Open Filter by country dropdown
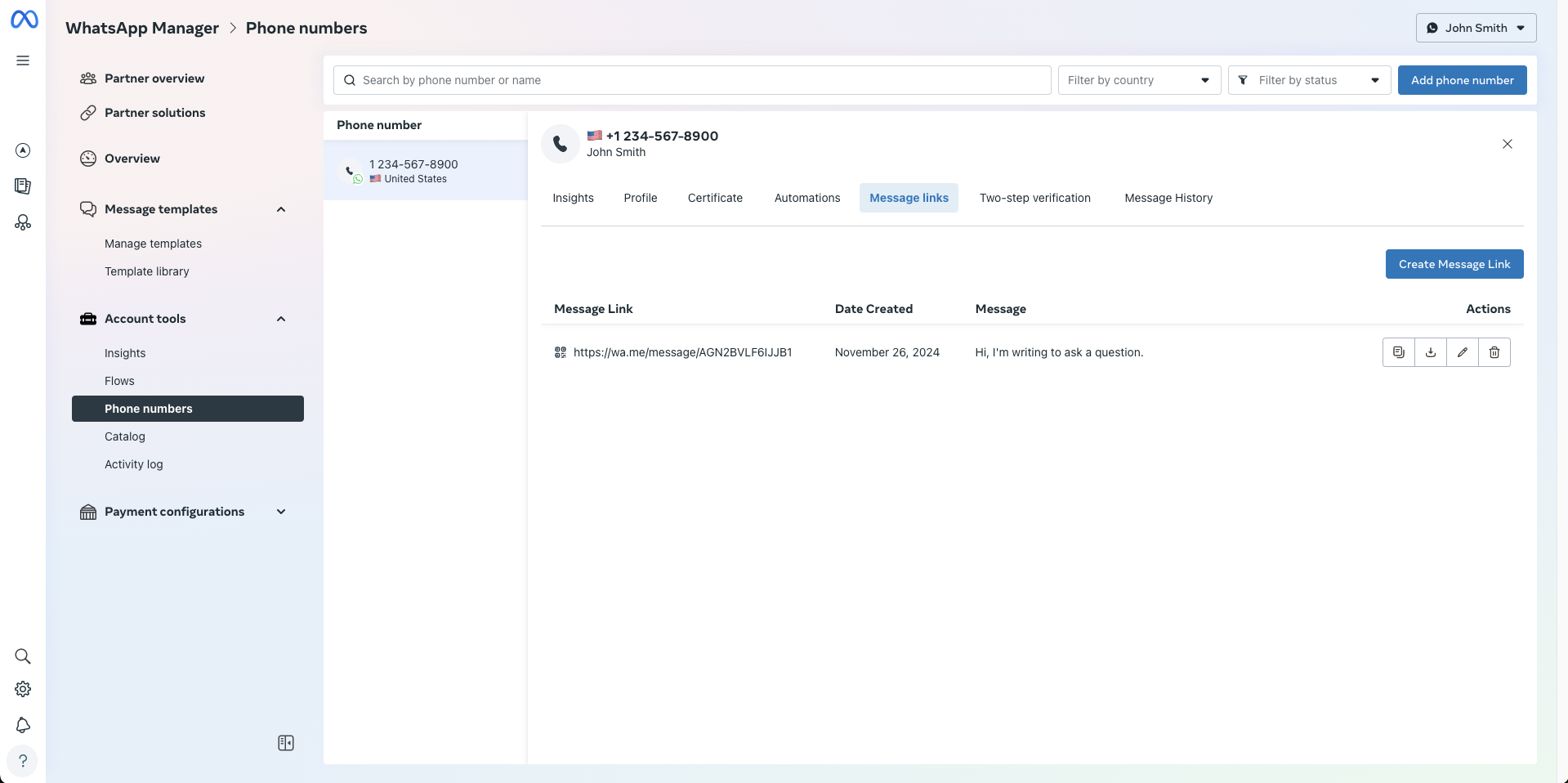Image resolution: width=1568 pixels, height=783 pixels. click(1139, 80)
